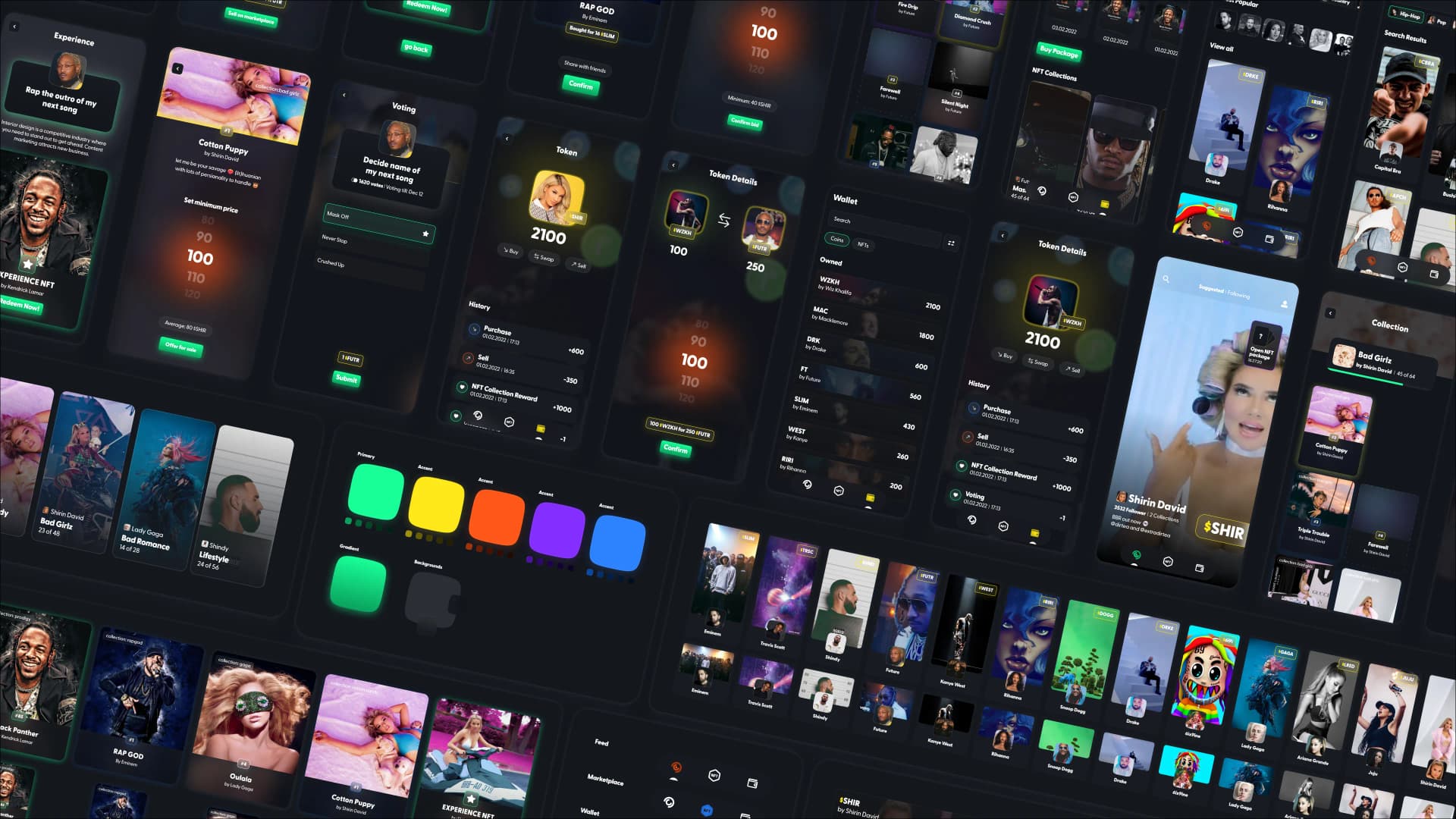This screenshot has width=1456, height=819.
Task: Select value 100 on Cotton Puppy price picker
Action: (x=200, y=257)
